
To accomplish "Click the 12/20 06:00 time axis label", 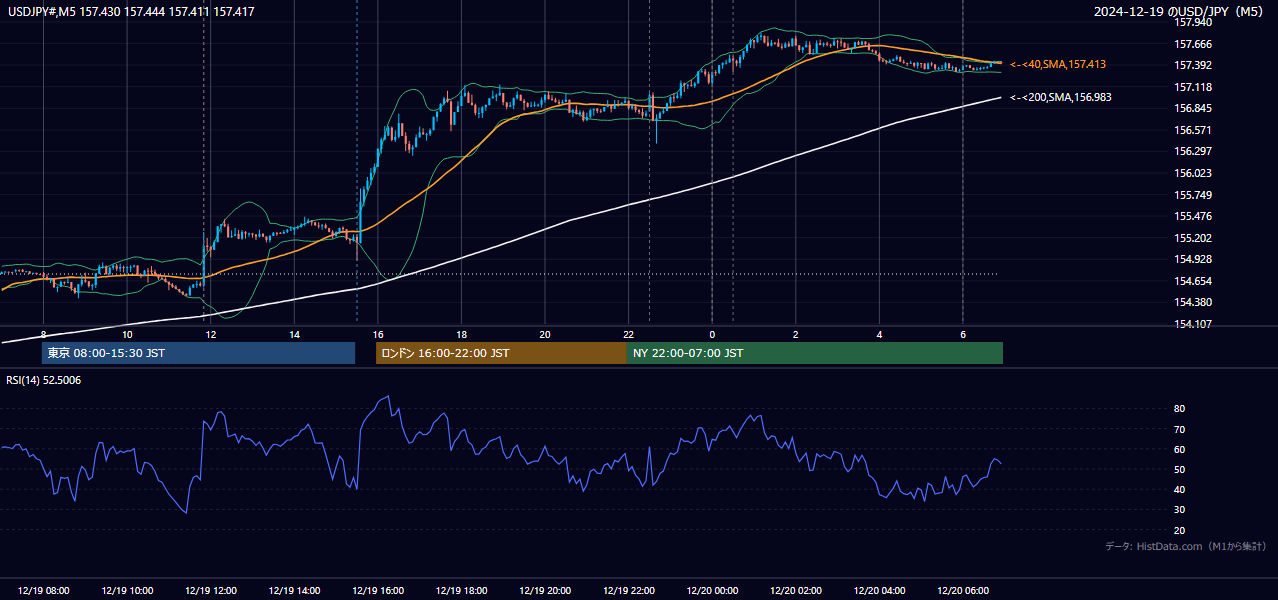I will [x=963, y=591].
